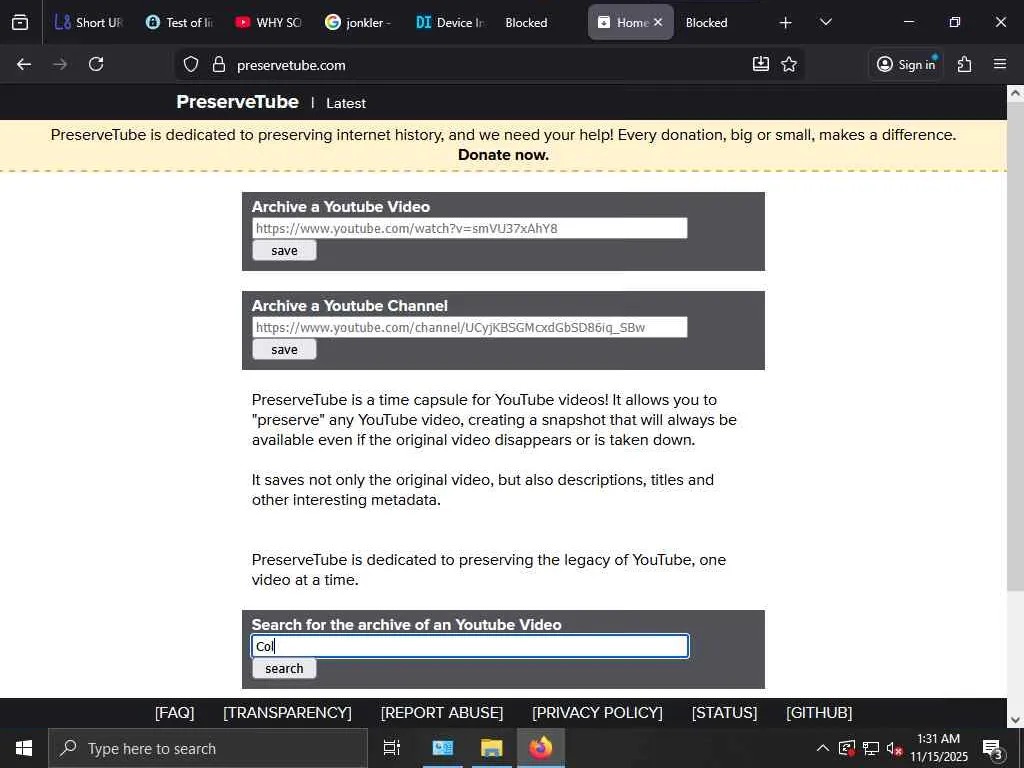Open the FAQ footer link
Image resolution: width=1024 pixels, height=768 pixels.
[x=174, y=712]
